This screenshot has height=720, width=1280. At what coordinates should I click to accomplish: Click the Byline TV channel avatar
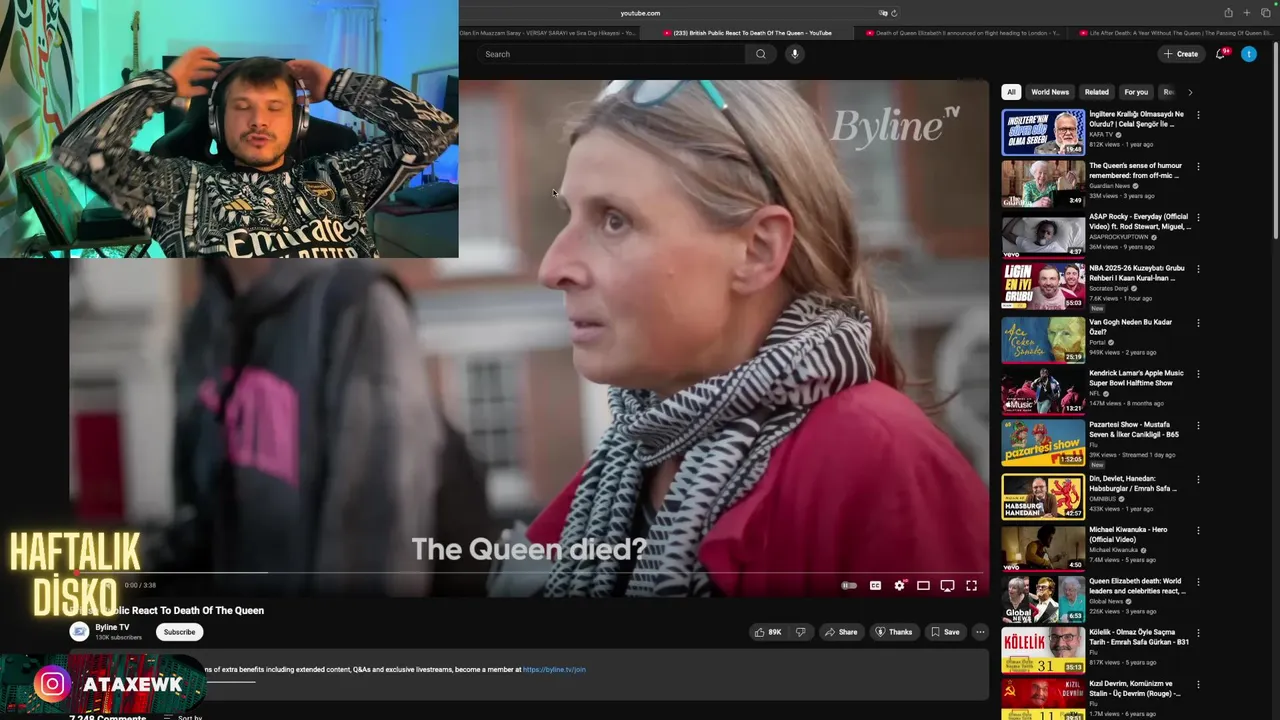[79, 631]
